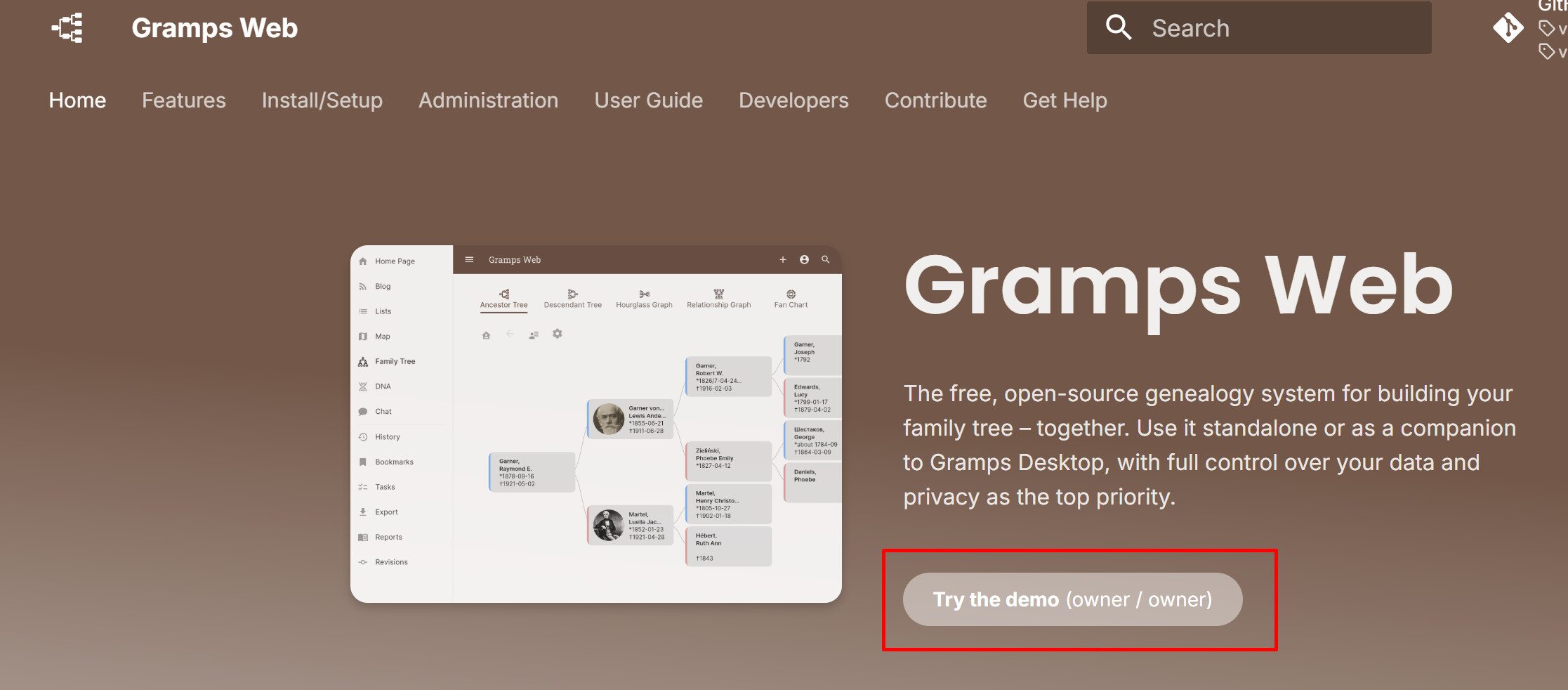The width and height of the screenshot is (1568, 690).
Task: Click the back arrow icon in tree toolbar
Action: [510, 334]
